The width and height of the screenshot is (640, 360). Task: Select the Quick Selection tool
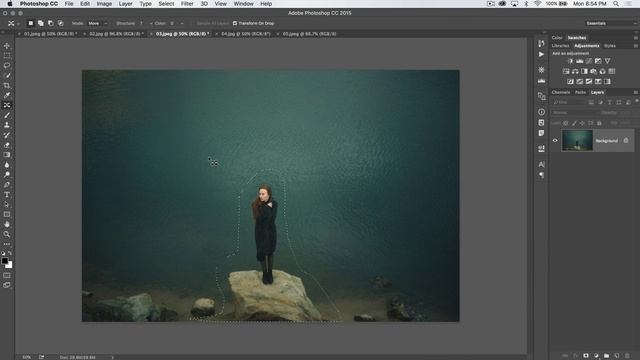pos(7,76)
